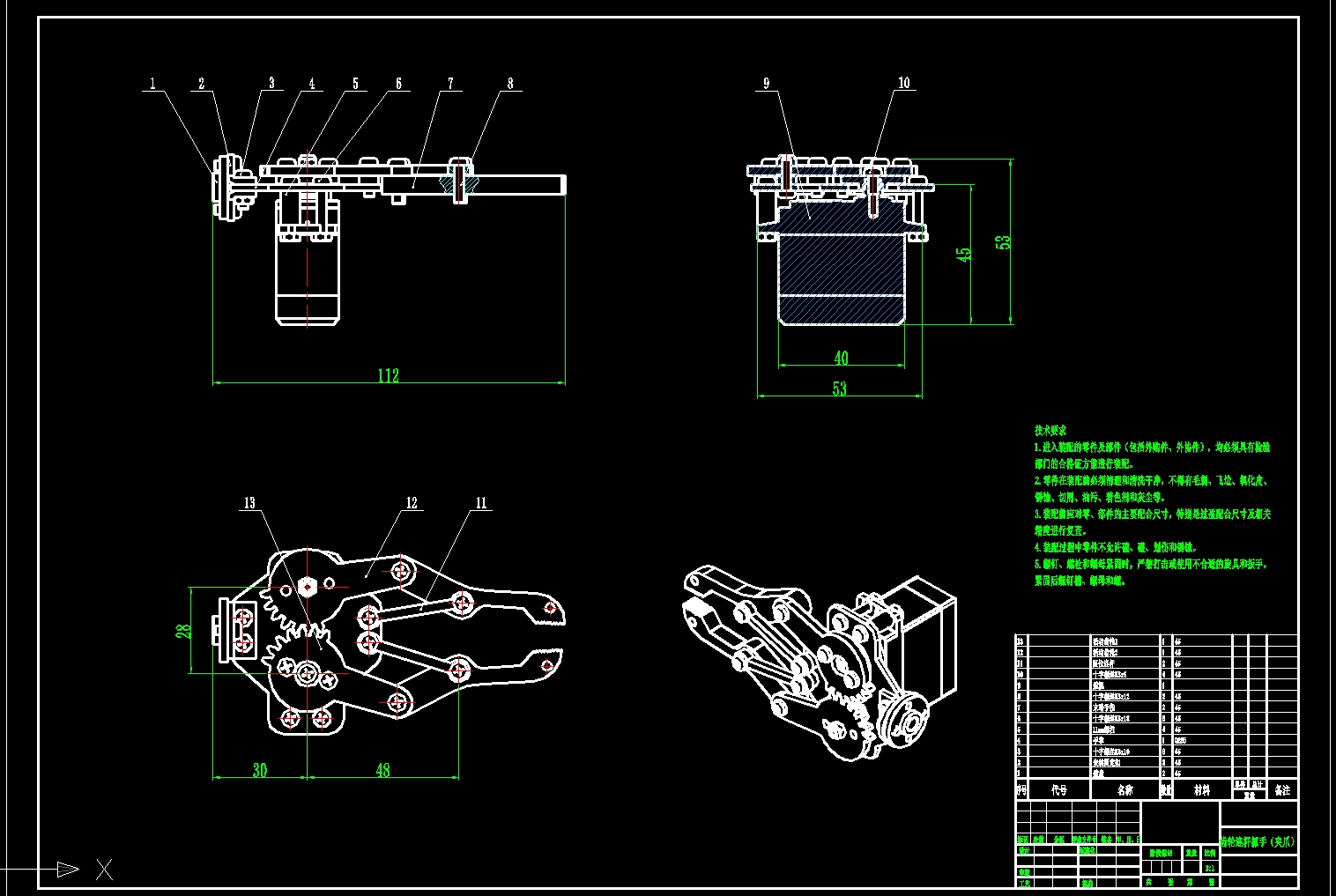Click the 代号 column header in parts list
This screenshot has height=896, width=1336.
(1058, 790)
